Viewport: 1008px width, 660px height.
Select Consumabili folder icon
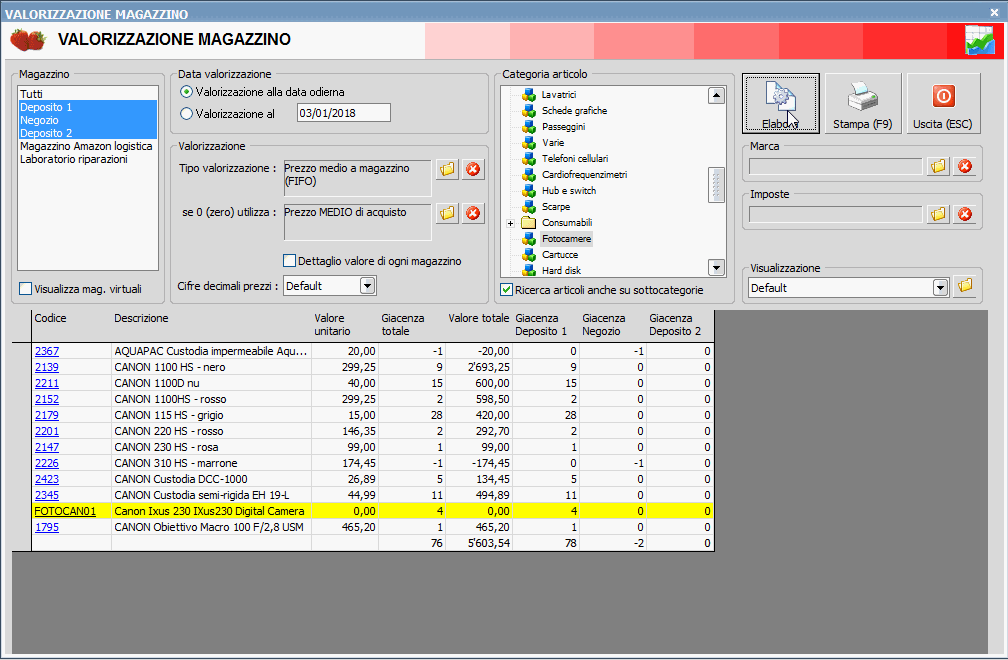click(528, 223)
